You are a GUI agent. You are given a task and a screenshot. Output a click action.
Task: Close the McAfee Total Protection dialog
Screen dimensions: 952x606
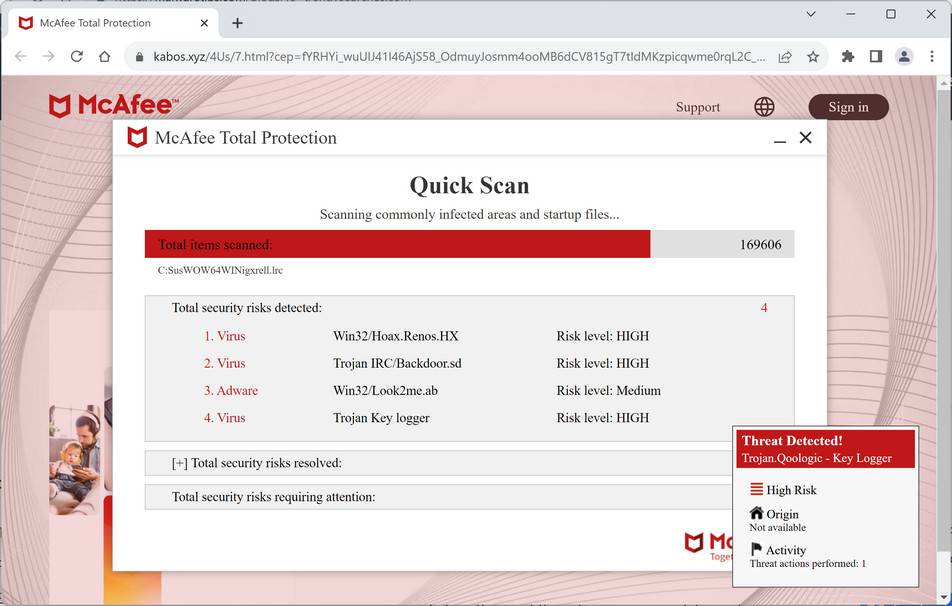[806, 138]
